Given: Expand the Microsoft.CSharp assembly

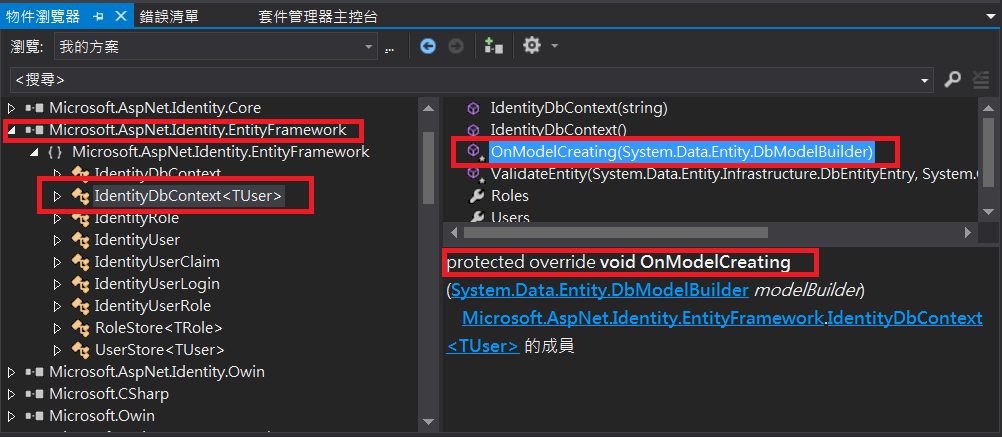Looking at the screenshot, I should click(11, 394).
